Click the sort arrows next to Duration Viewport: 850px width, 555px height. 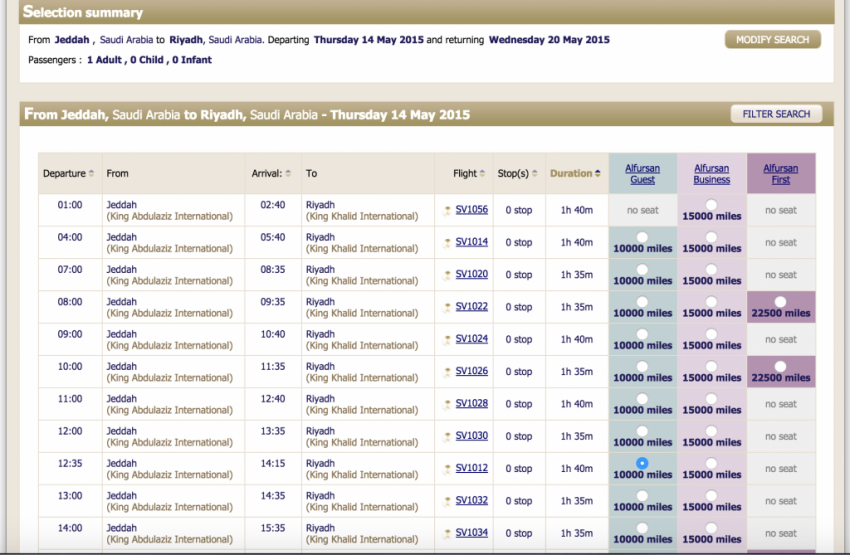tap(598, 174)
